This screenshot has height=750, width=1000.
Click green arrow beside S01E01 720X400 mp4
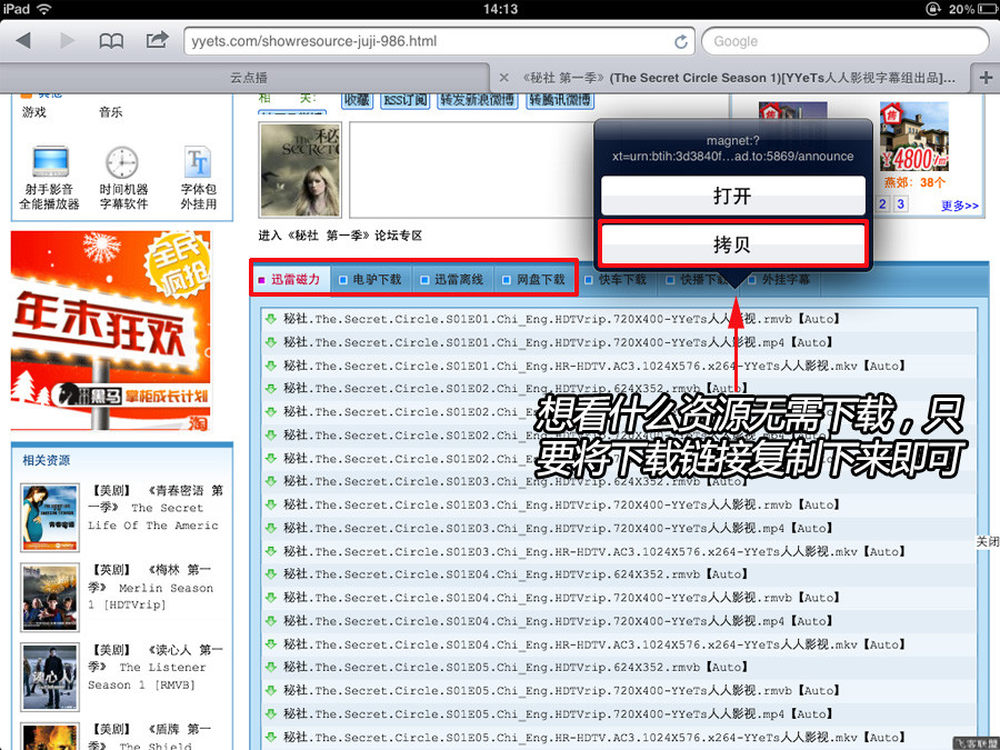(x=271, y=342)
